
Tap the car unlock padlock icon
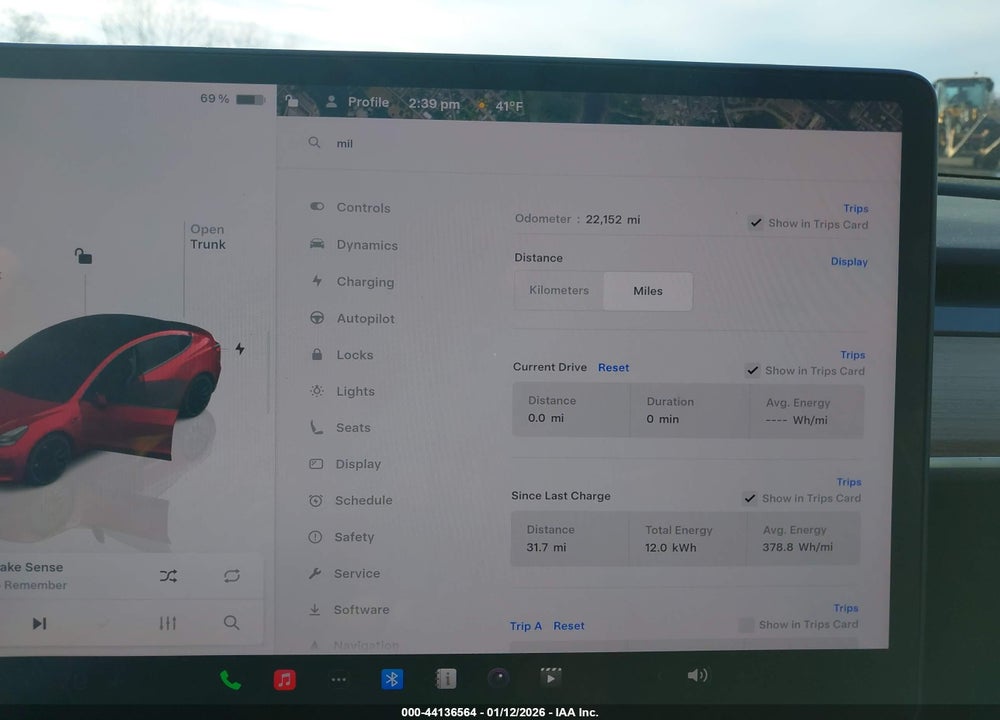point(83,256)
